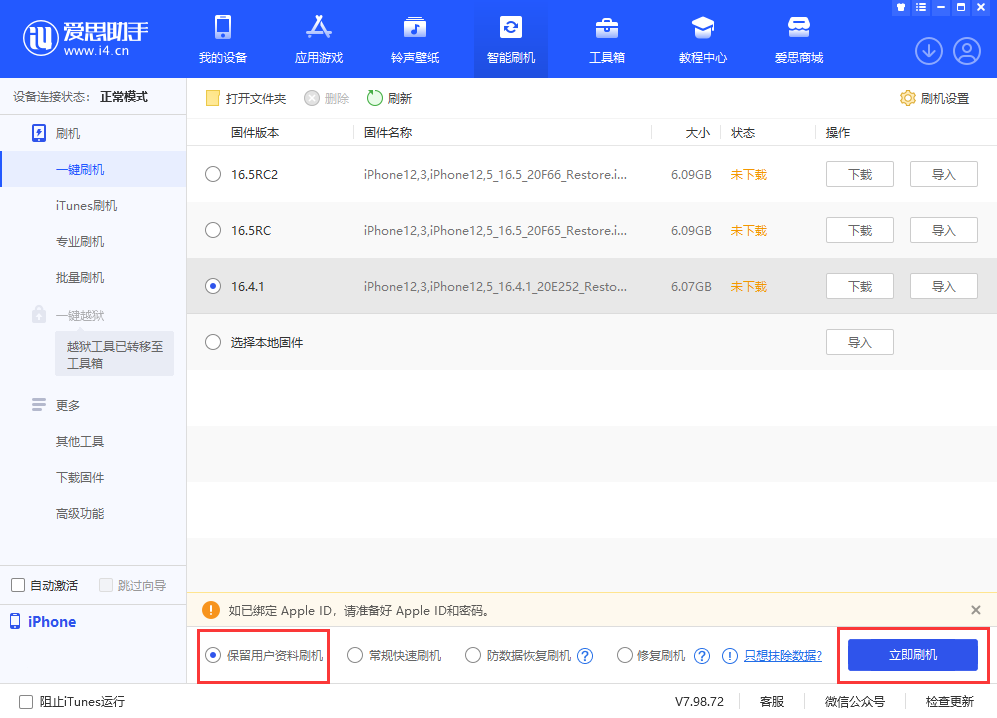Enable the 自动激活 checkbox
Viewport: 997px width, 718px height.
pos(18,585)
